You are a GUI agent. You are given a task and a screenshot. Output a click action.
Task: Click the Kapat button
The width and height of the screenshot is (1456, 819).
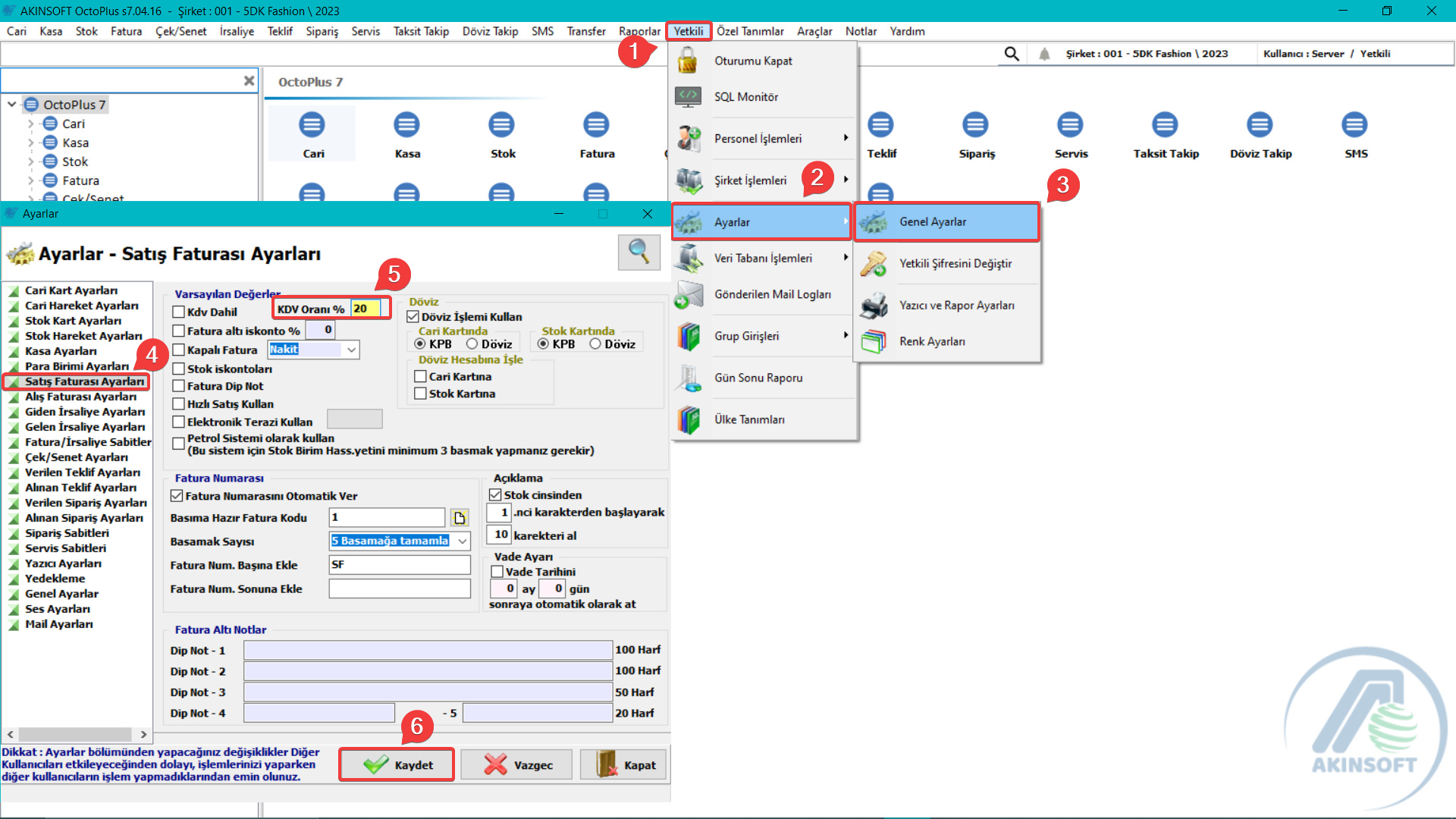click(x=623, y=765)
